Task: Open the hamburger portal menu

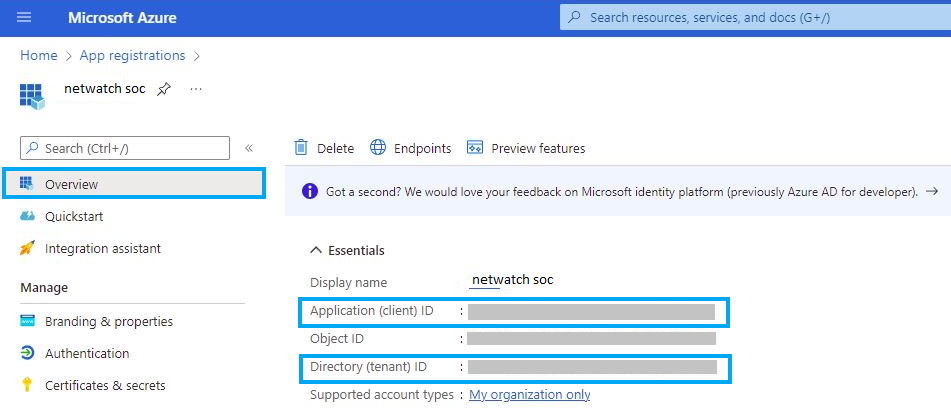Action: tap(24, 18)
